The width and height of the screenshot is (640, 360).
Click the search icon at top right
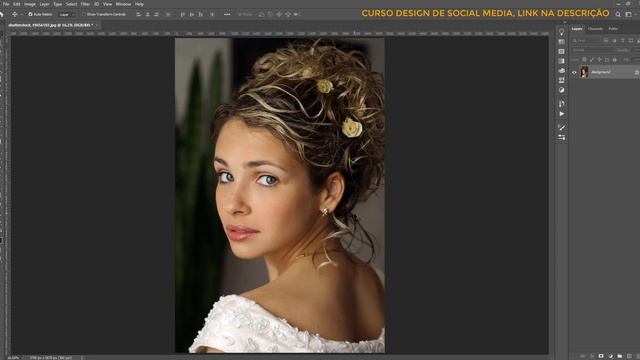618,14
